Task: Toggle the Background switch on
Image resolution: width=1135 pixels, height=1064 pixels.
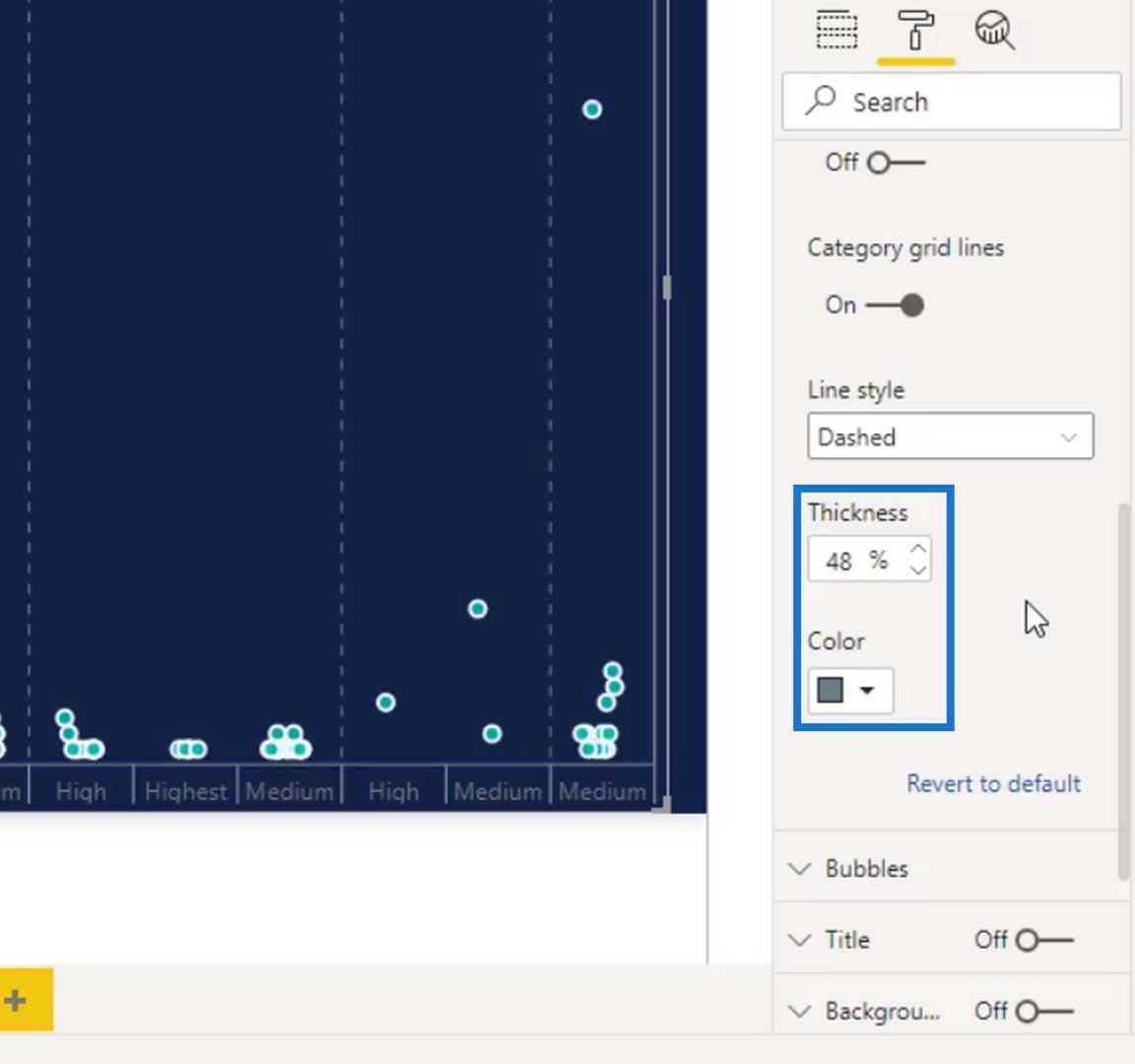Action: [x=1043, y=1011]
